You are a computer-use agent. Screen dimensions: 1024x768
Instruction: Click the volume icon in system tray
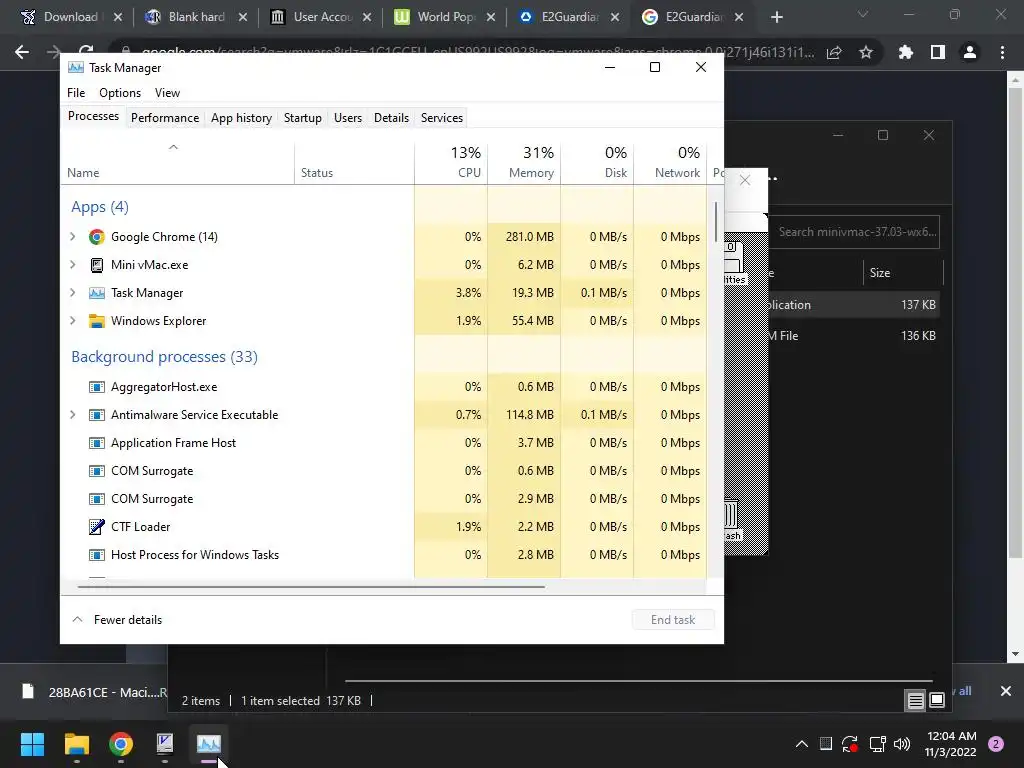[902, 744]
